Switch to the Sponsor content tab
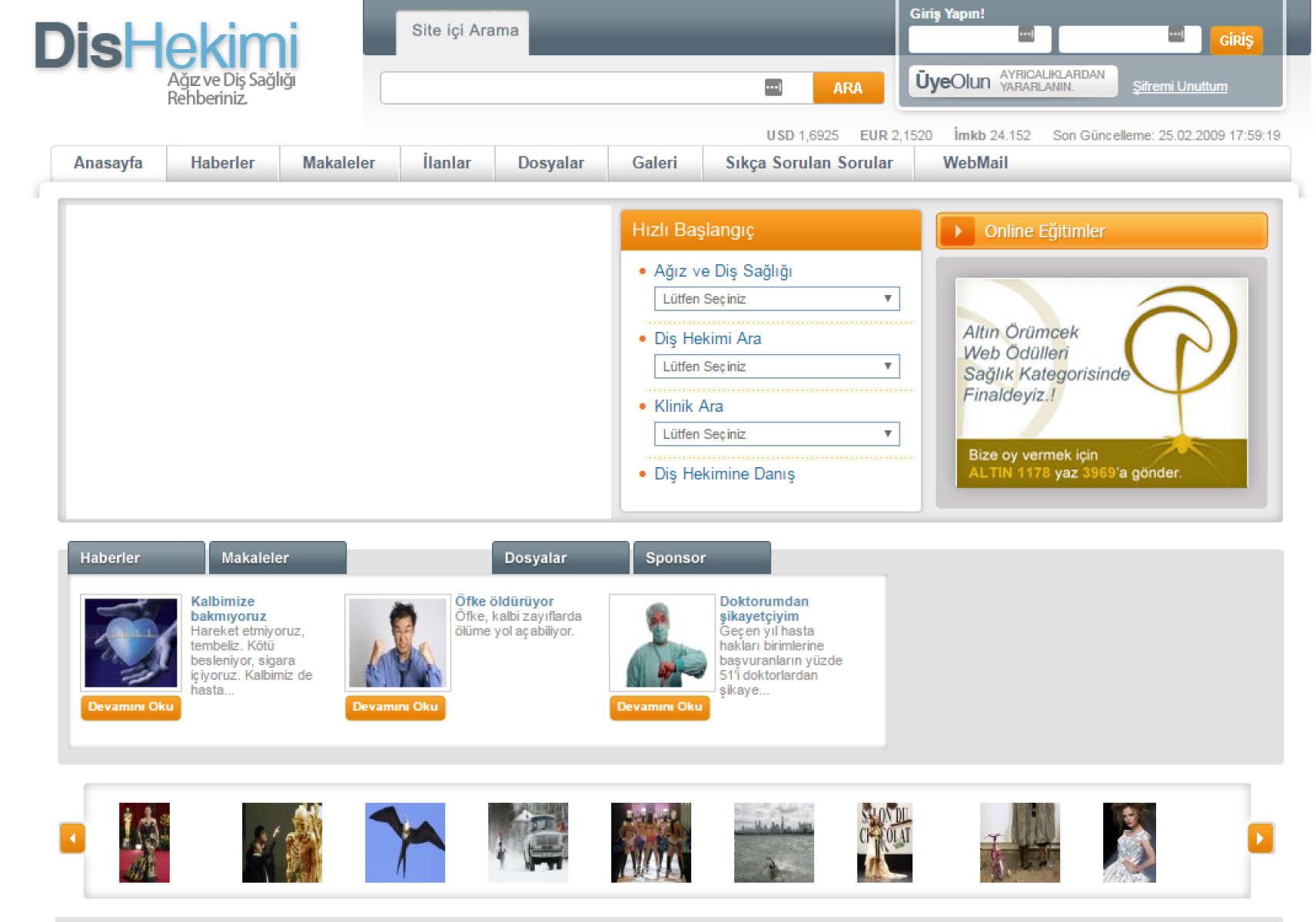 701,558
